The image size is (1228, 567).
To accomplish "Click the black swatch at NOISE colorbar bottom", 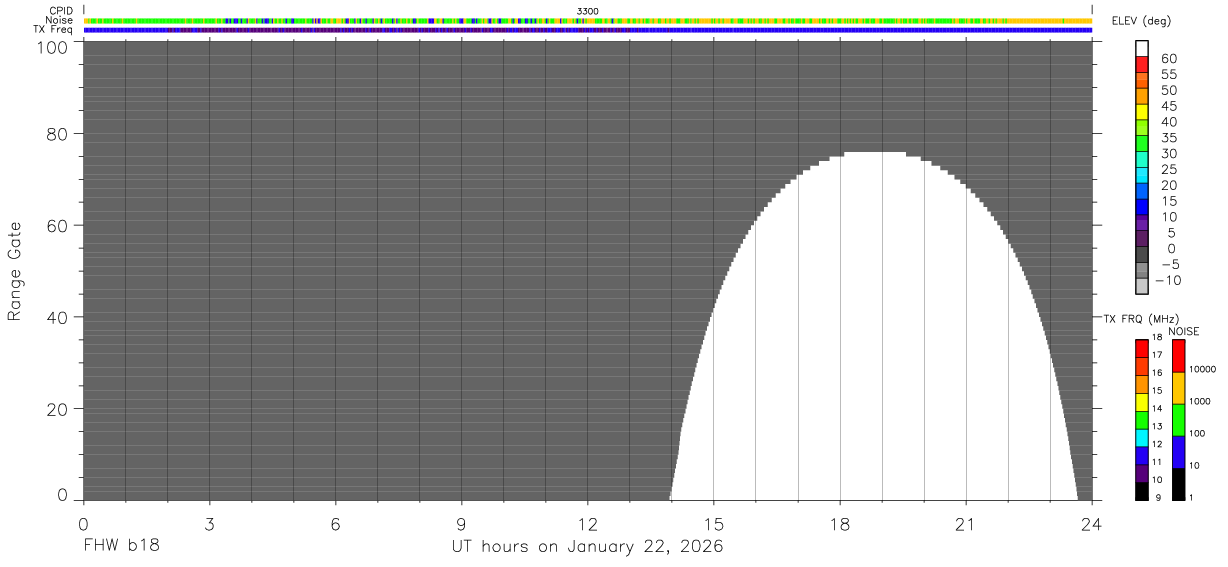I will click(1179, 484).
